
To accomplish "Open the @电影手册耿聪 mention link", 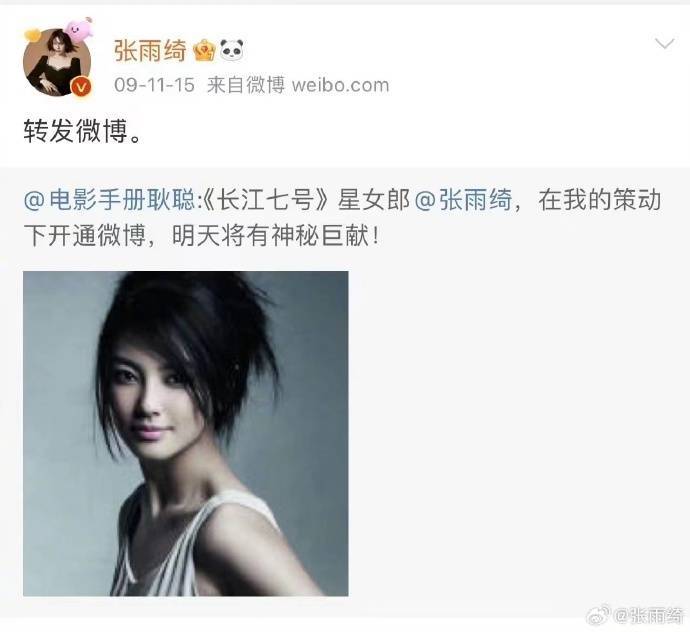I will pos(109,200).
